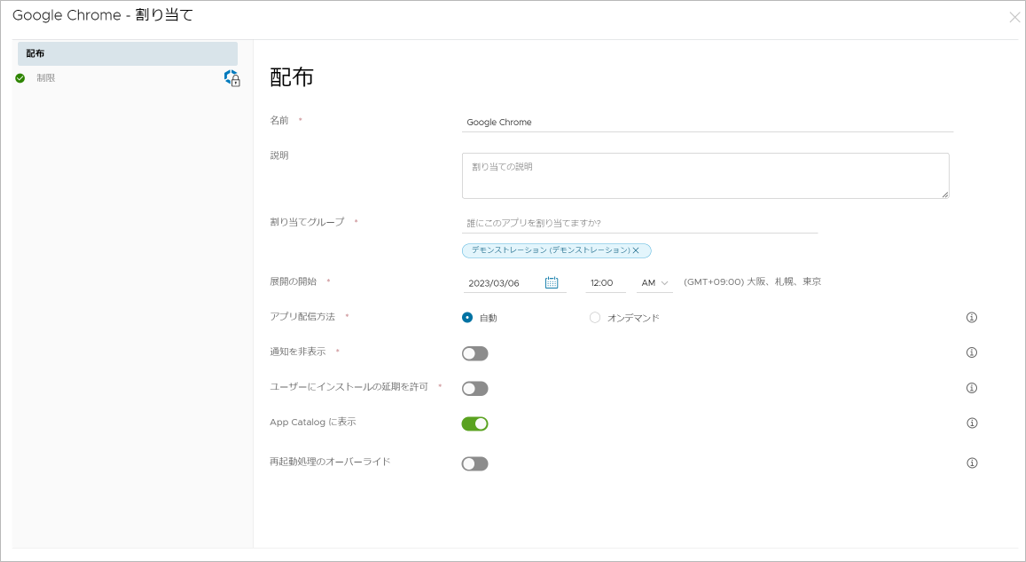Screen dimensions: 1026x562
Task: Click the 割り当てグループ search field
Action: (x=640, y=223)
